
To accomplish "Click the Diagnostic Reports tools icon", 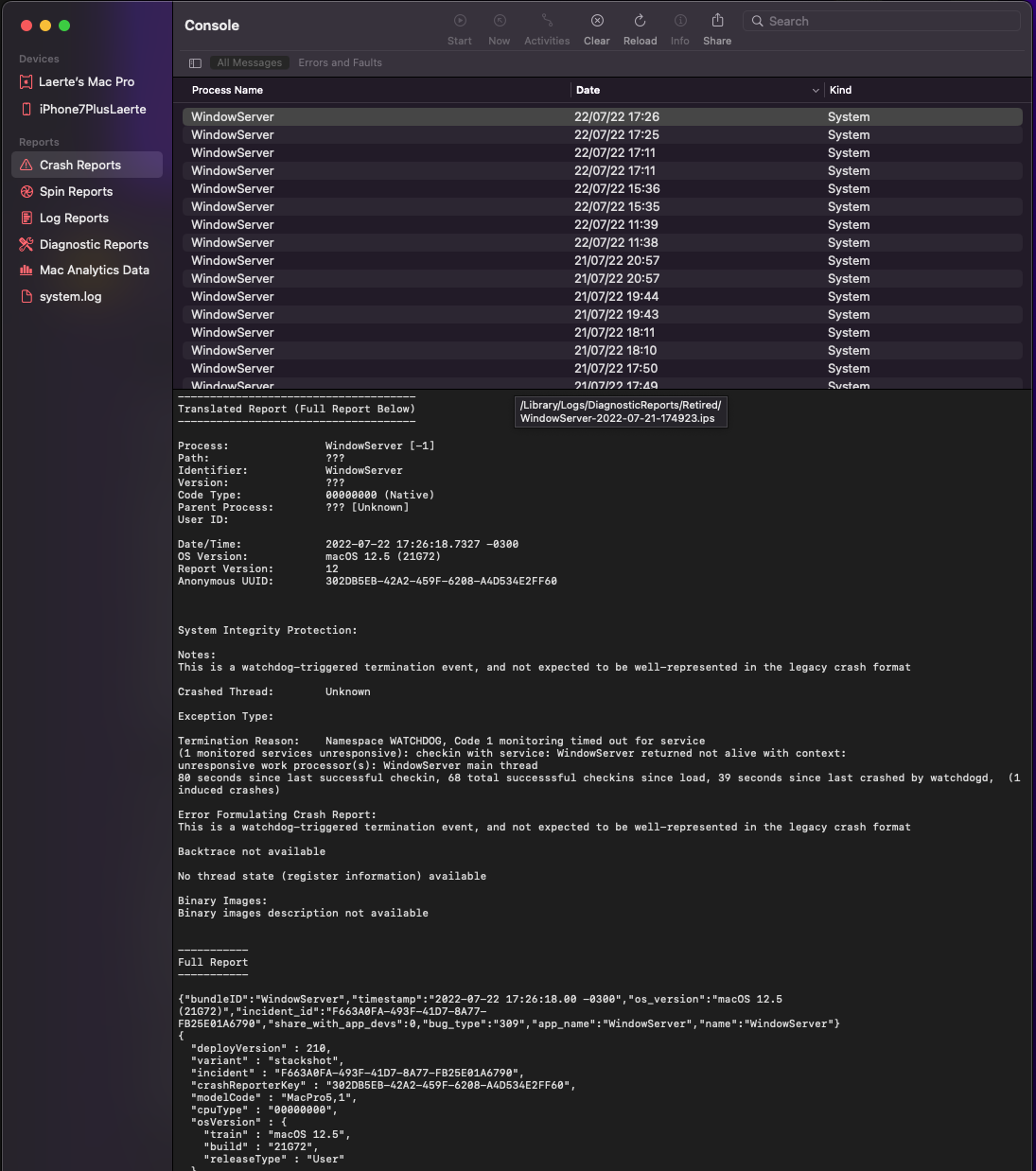I will coord(26,244).
